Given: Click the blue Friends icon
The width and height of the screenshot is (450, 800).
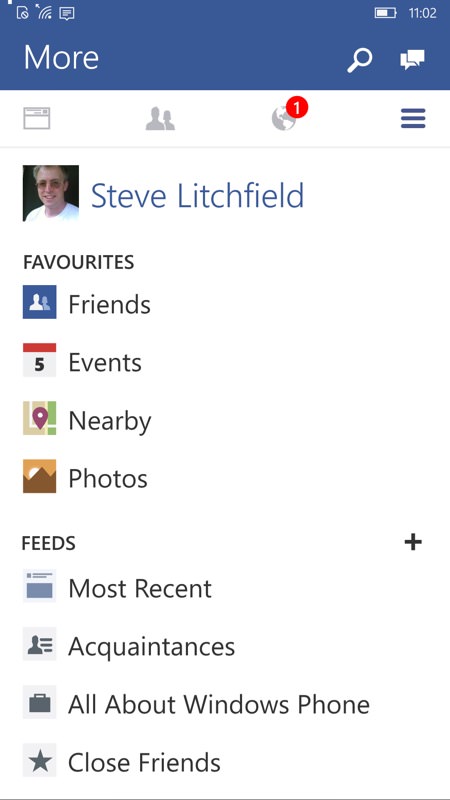Looking at the screenshot, I should tap(39, 303).
